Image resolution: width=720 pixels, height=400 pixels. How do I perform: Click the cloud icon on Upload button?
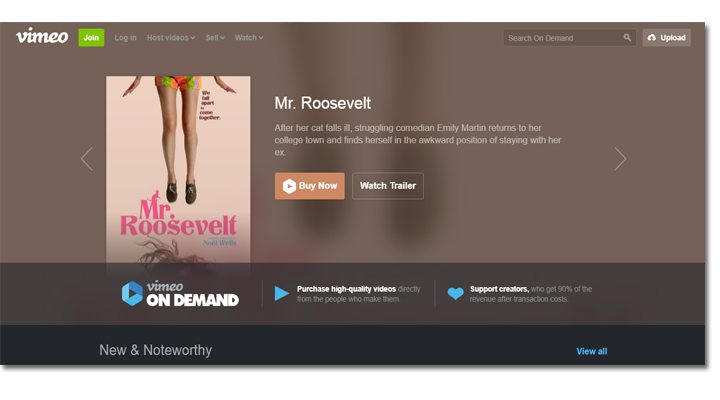652,38
